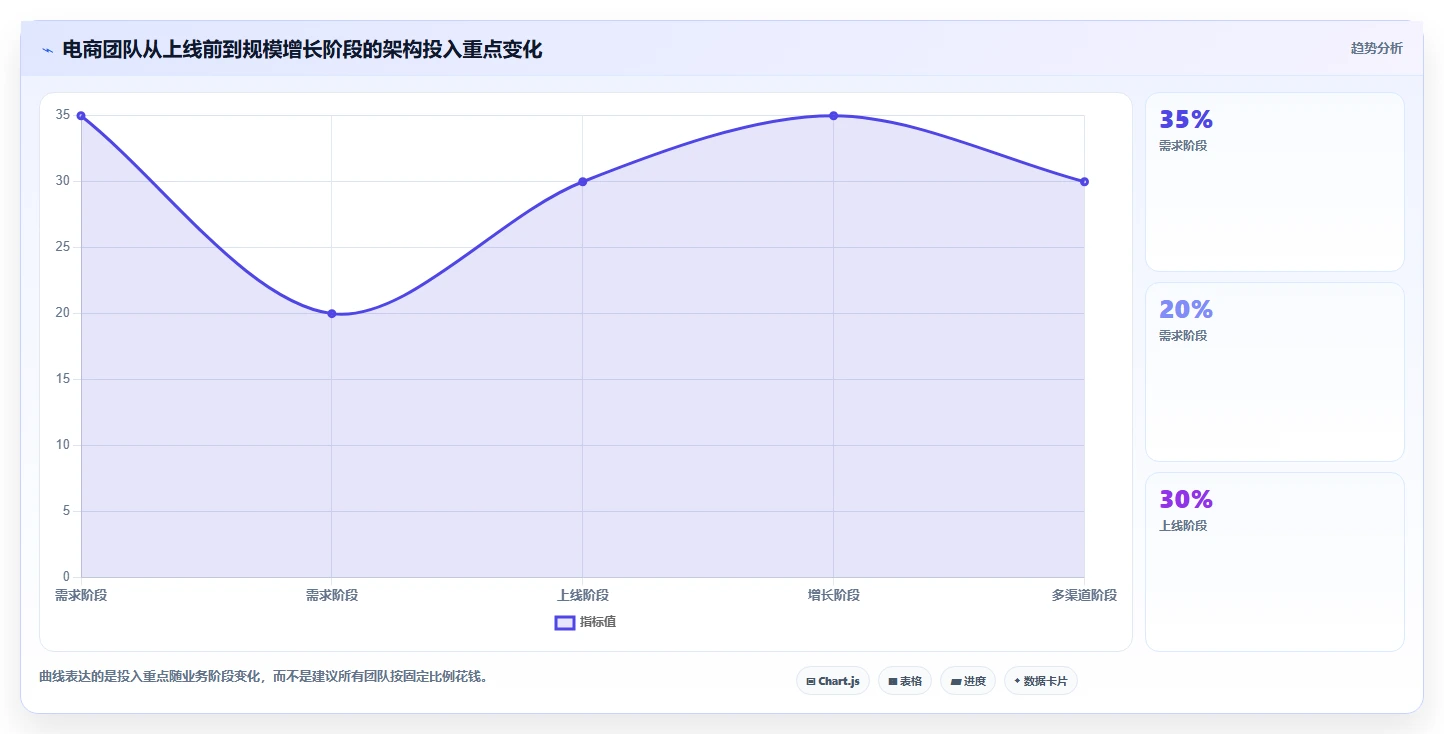Click the 表格 tag table icon
The image size is (1444, 734).
[x=893, y=681]
